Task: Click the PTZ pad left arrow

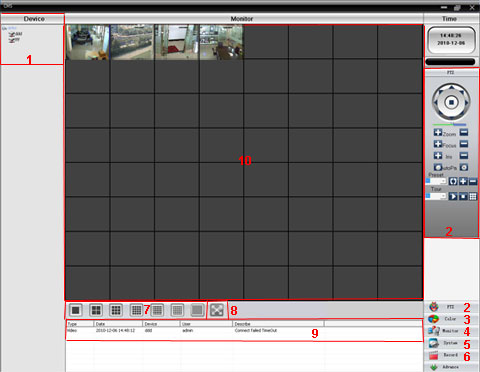Action: click(436, 102)
